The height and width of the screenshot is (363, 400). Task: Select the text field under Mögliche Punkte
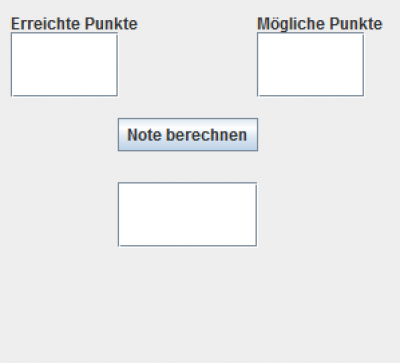310,64
